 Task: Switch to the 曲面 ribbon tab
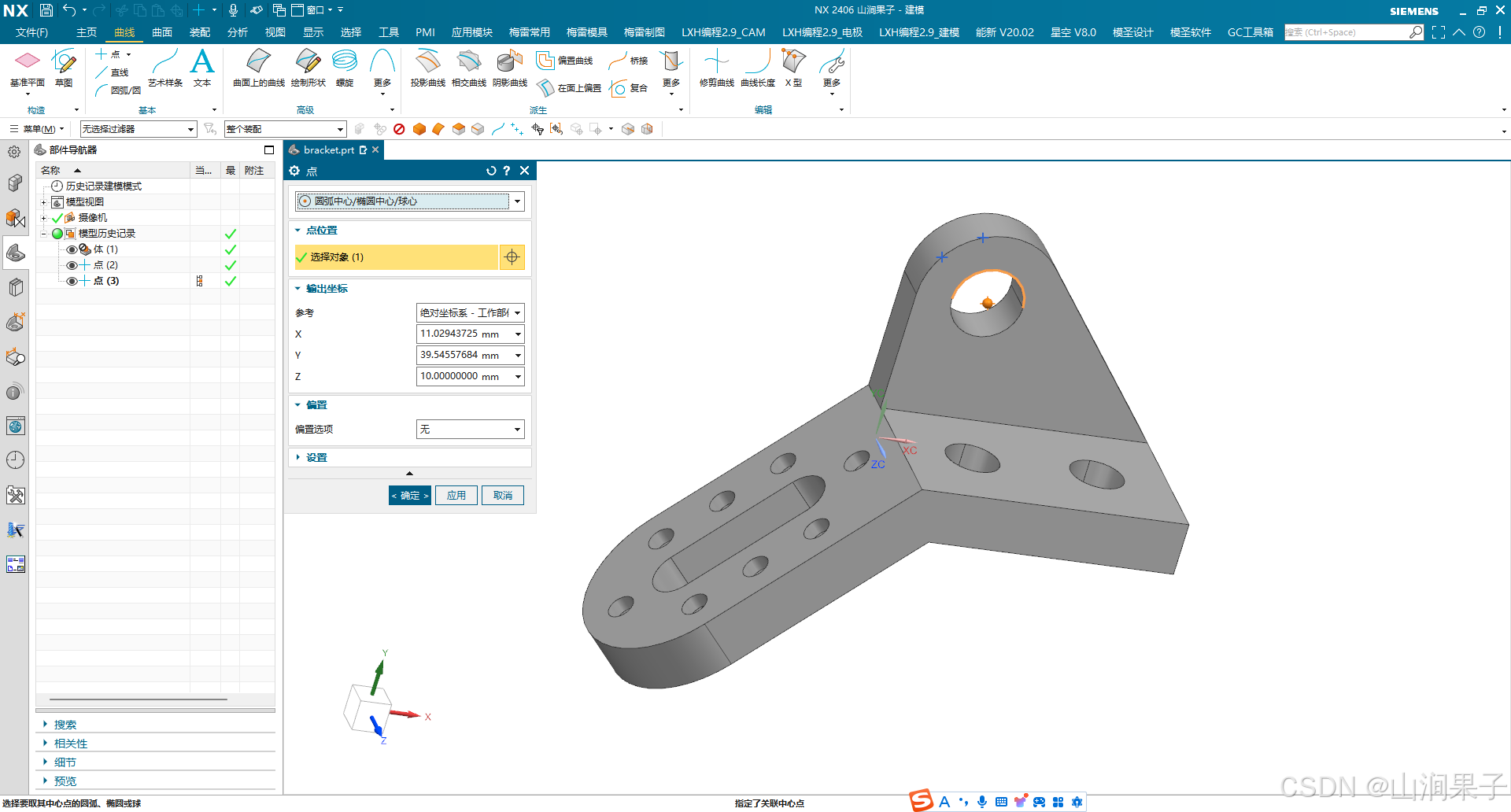162,32
